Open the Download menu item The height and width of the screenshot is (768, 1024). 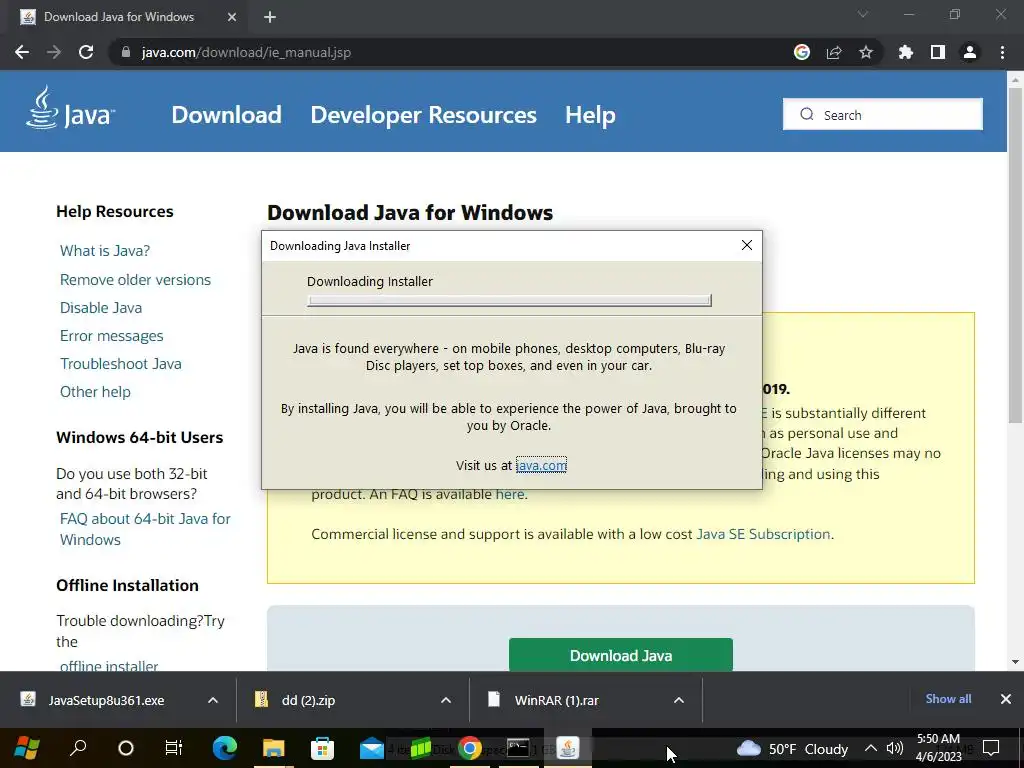point(227,115)
